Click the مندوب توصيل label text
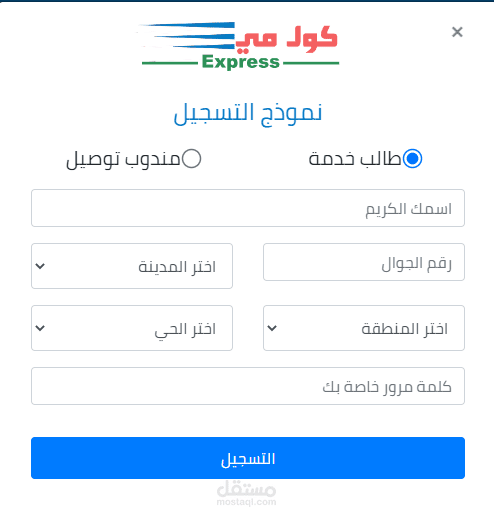This screenshot has height=517, width=494. pos(123,159)
